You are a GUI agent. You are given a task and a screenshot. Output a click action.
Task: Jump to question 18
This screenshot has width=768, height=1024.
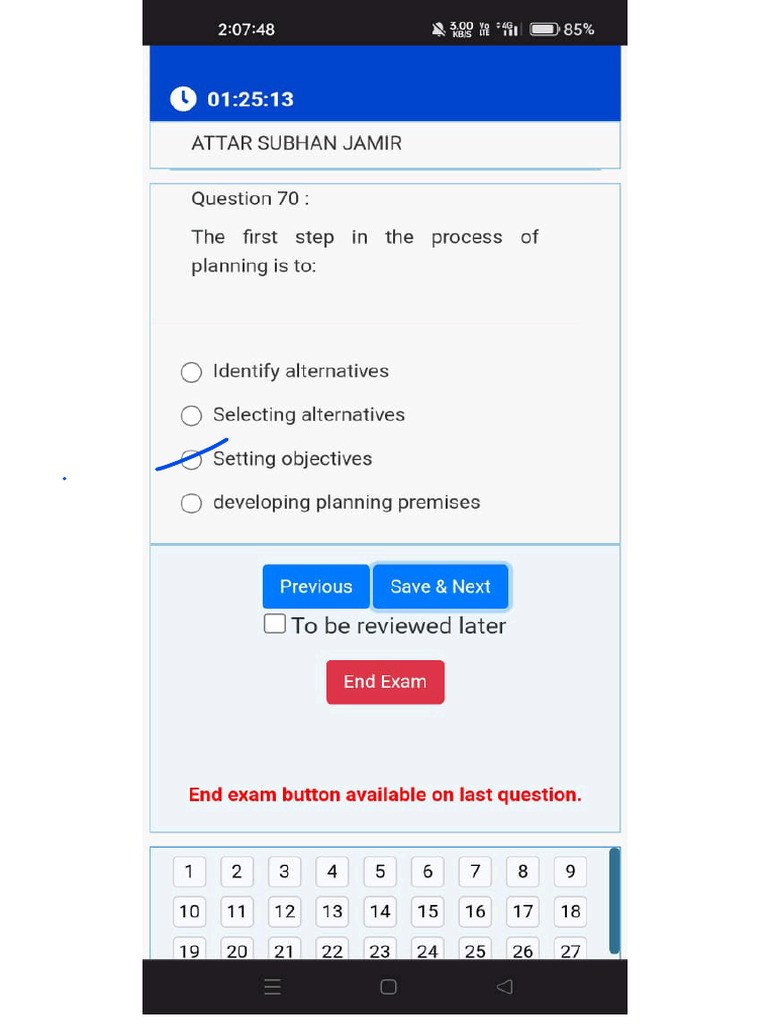571,912
